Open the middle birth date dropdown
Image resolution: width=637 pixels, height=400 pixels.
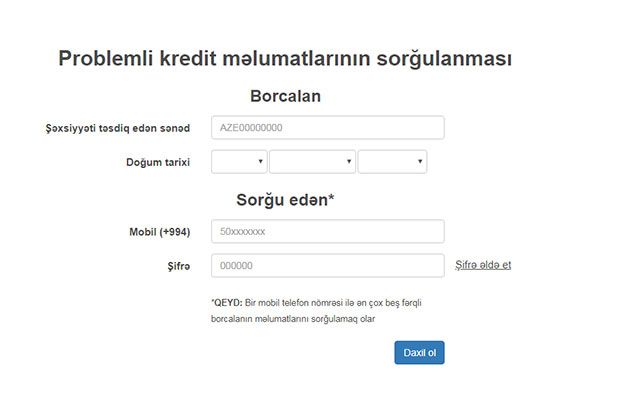(312, 162)
